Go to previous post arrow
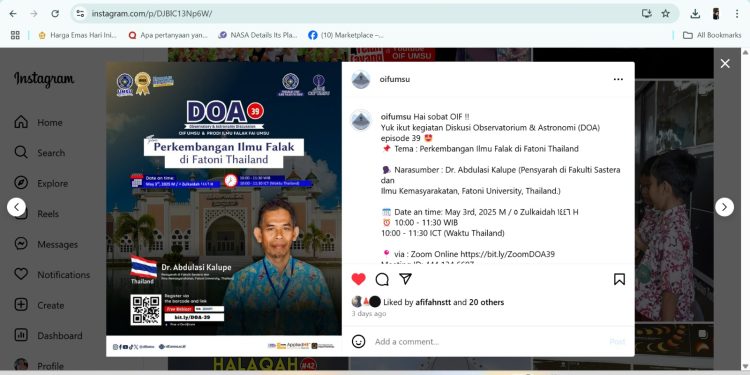The height and width of the screenshot is (375, 750). click(x=16, y=207)
